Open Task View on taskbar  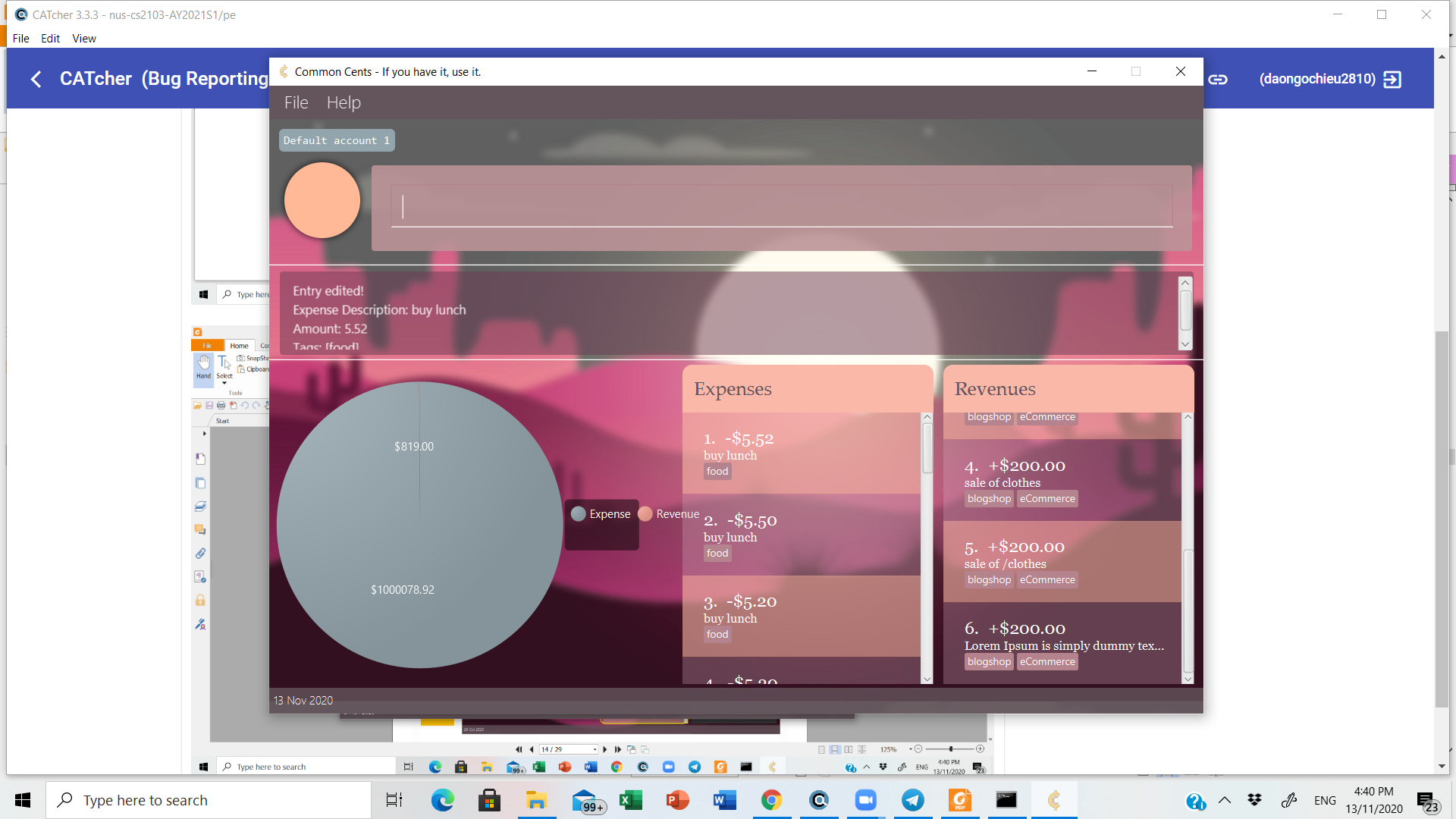click(x=394, y=800)
